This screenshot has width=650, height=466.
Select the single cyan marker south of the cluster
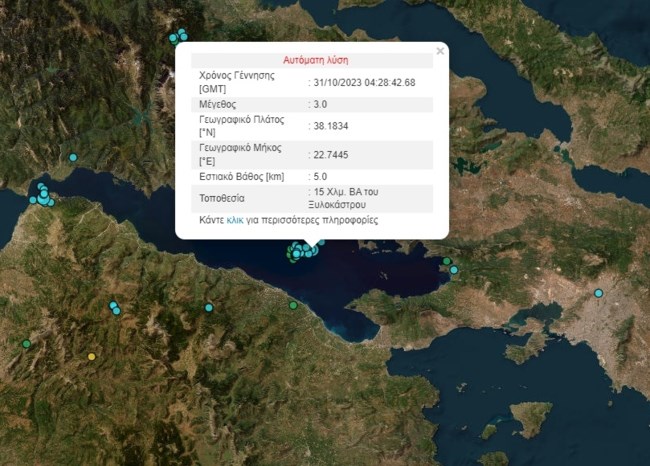pyautogui.click(x=293, y=305)
